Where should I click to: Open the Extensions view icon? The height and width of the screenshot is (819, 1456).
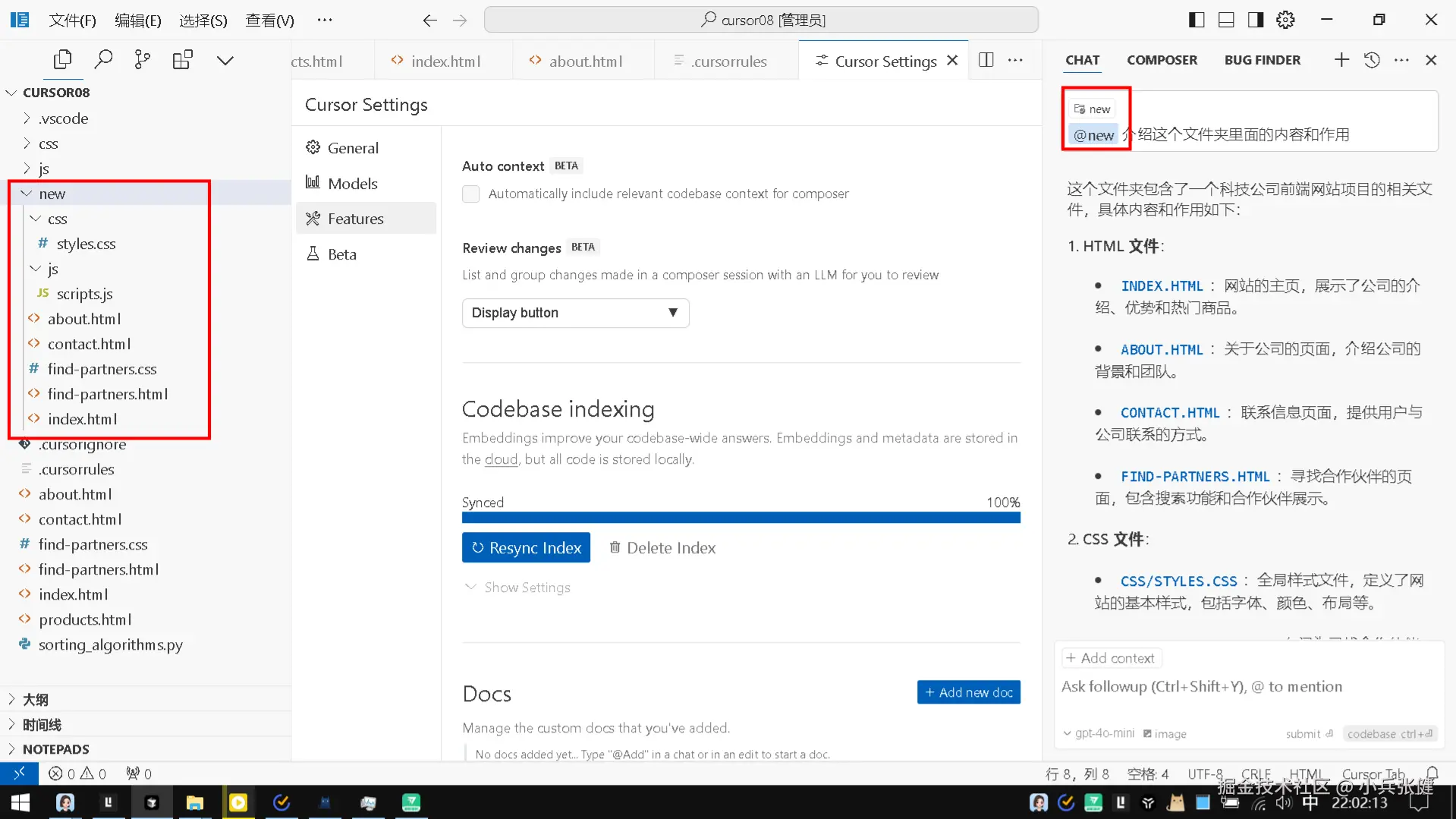pos(183,60)
